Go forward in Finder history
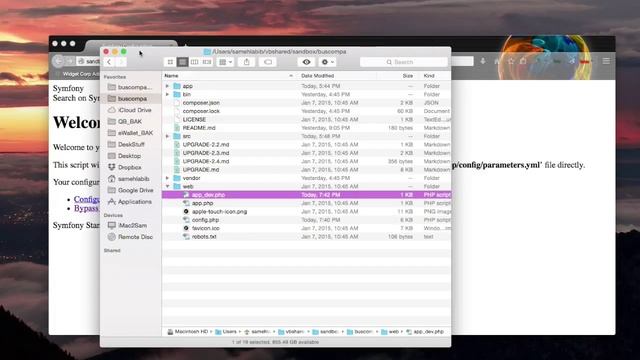The height and width of the screenshot is (360, 640). (121, 62)
